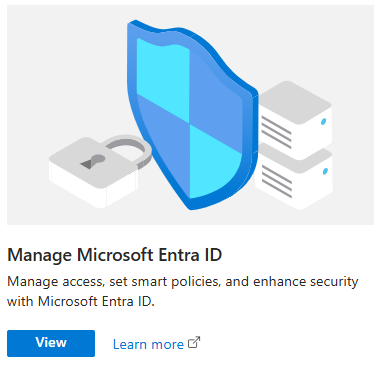Click the external link icon beside Learn more

tap(194, 343)
